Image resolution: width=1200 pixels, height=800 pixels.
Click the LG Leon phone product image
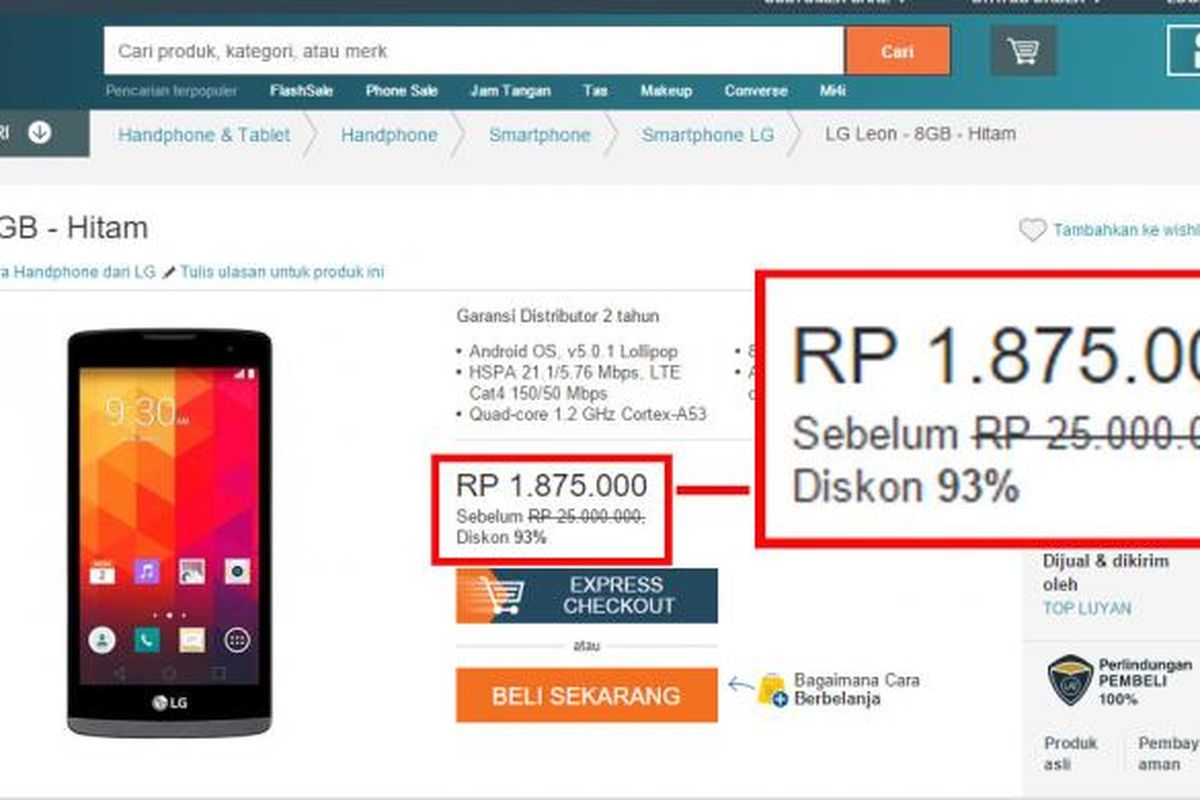click(169, 533)
